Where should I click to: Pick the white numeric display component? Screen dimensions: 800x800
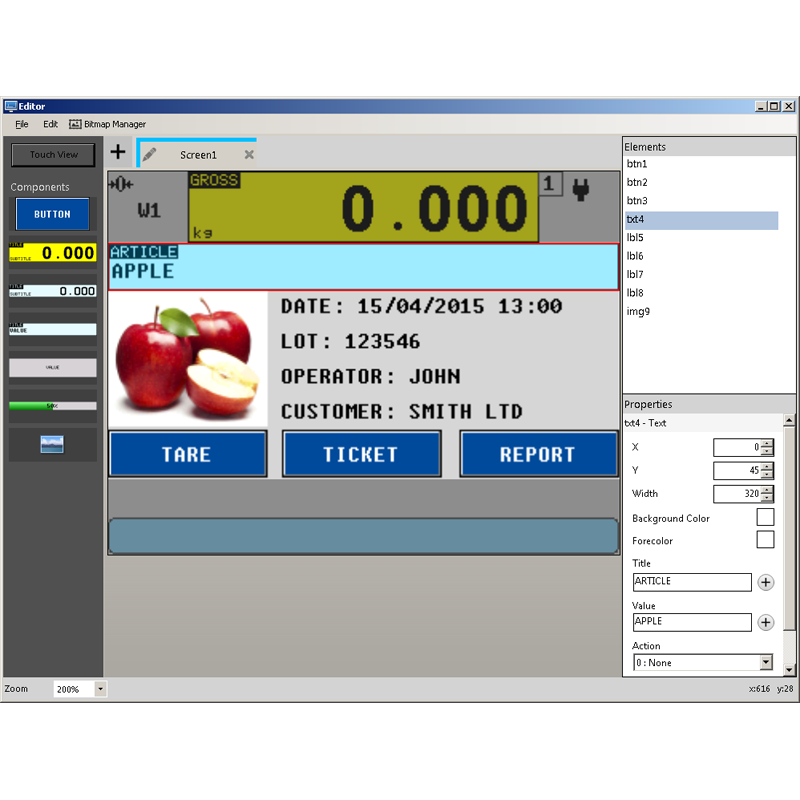(53, 291)
